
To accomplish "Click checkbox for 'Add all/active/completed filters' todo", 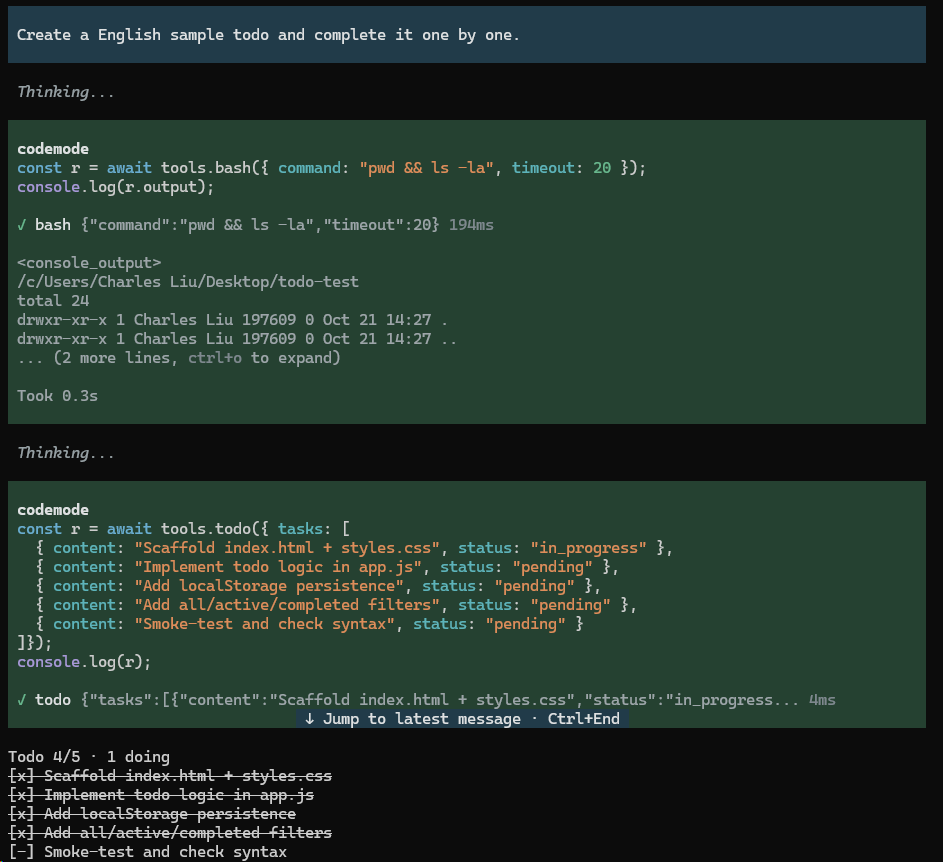I will click(x=22, y=833).
